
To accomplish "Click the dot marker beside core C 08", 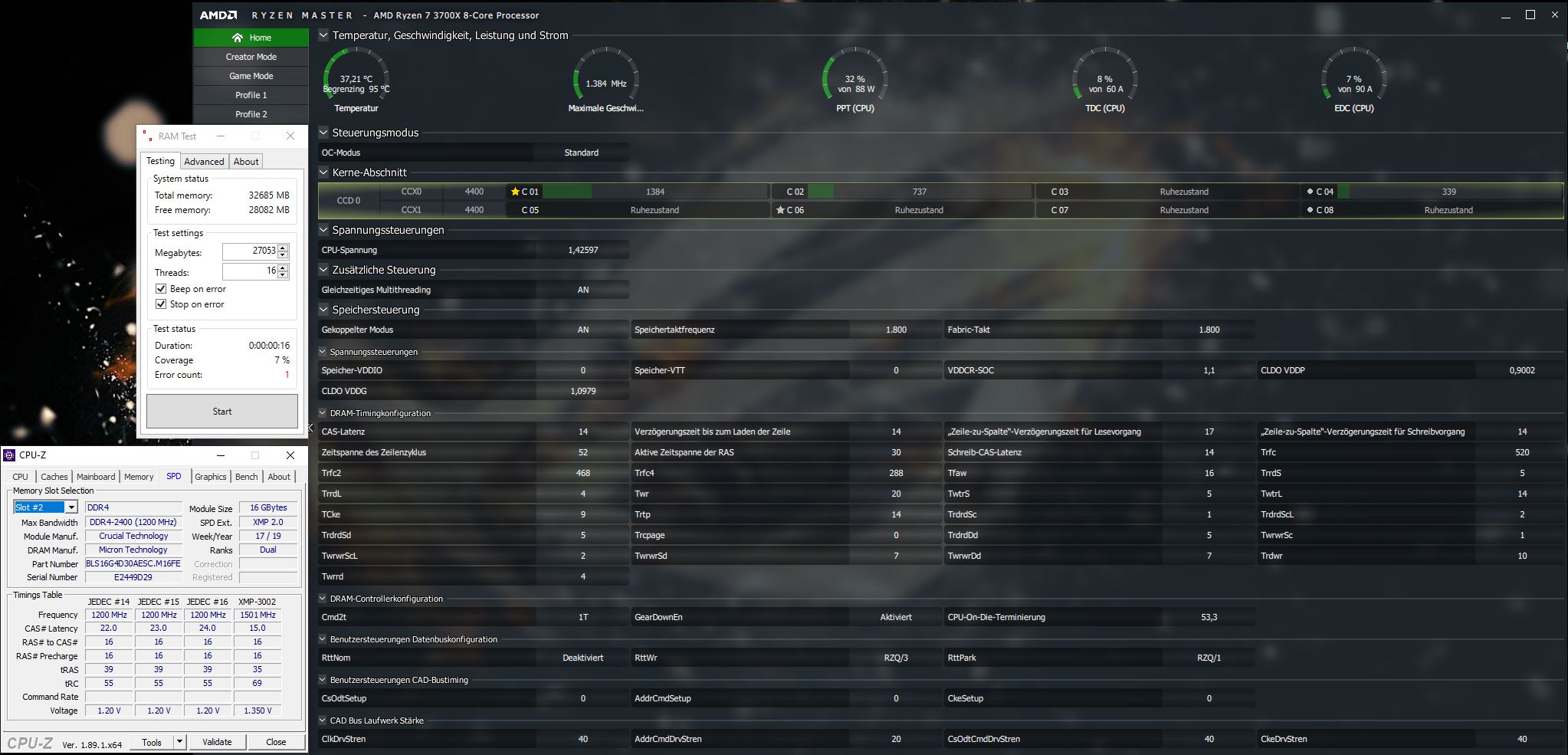I will click(x=1310, y=210).
